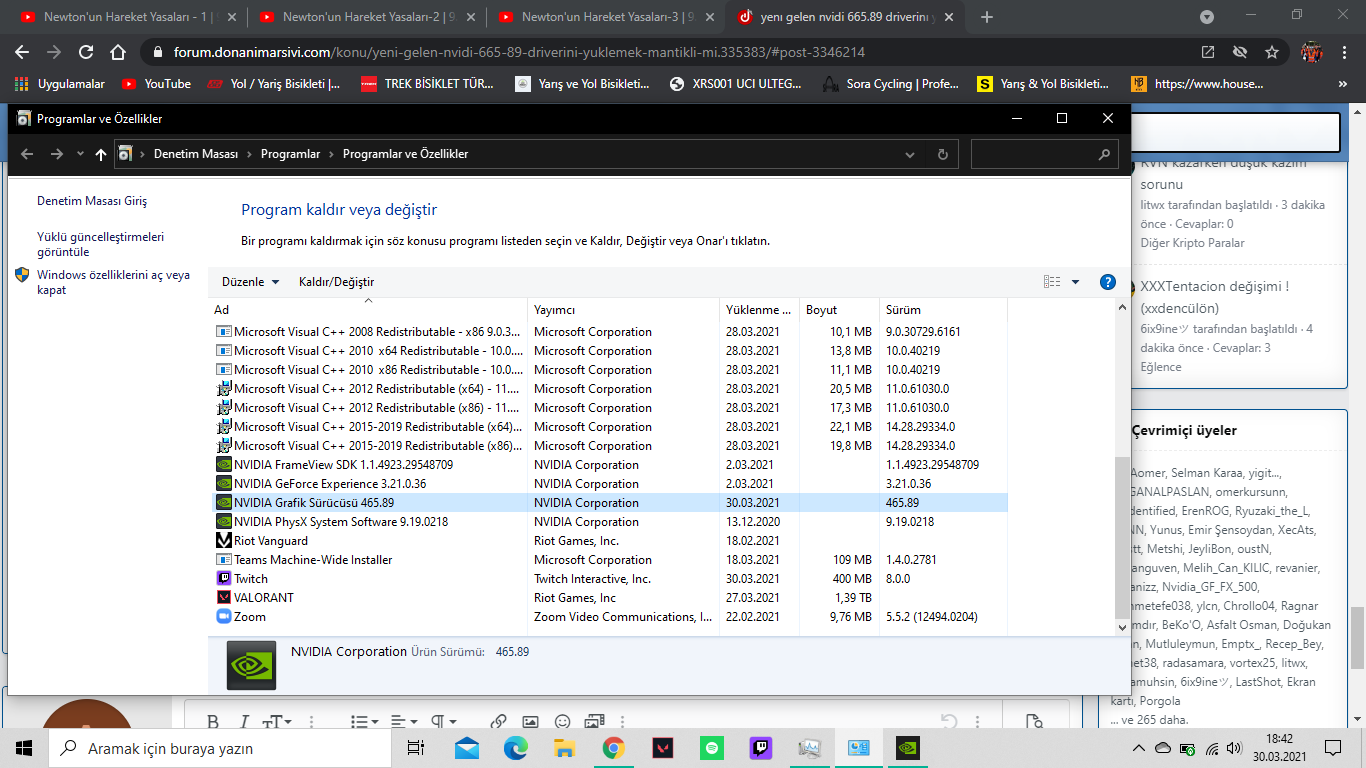Select the Riot Vanguard entry
The height and width of the screenshot is (768, 1366).
611,541
